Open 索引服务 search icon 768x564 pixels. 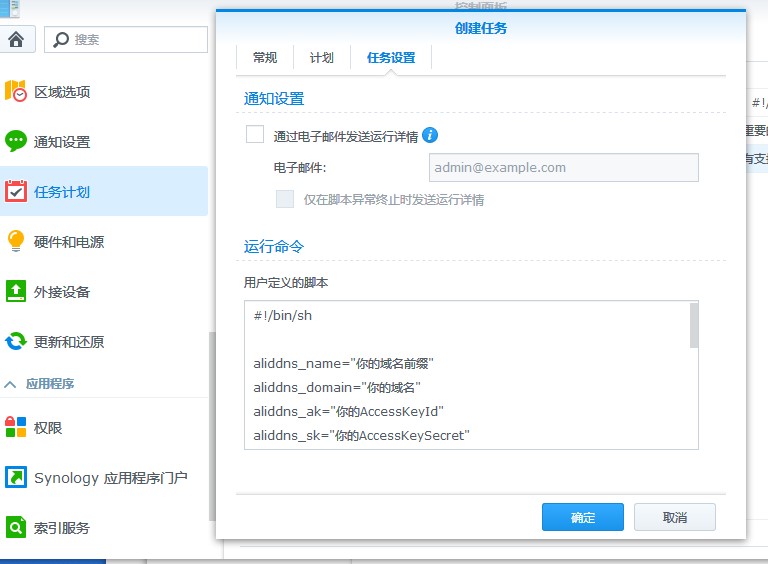point(16,528)
